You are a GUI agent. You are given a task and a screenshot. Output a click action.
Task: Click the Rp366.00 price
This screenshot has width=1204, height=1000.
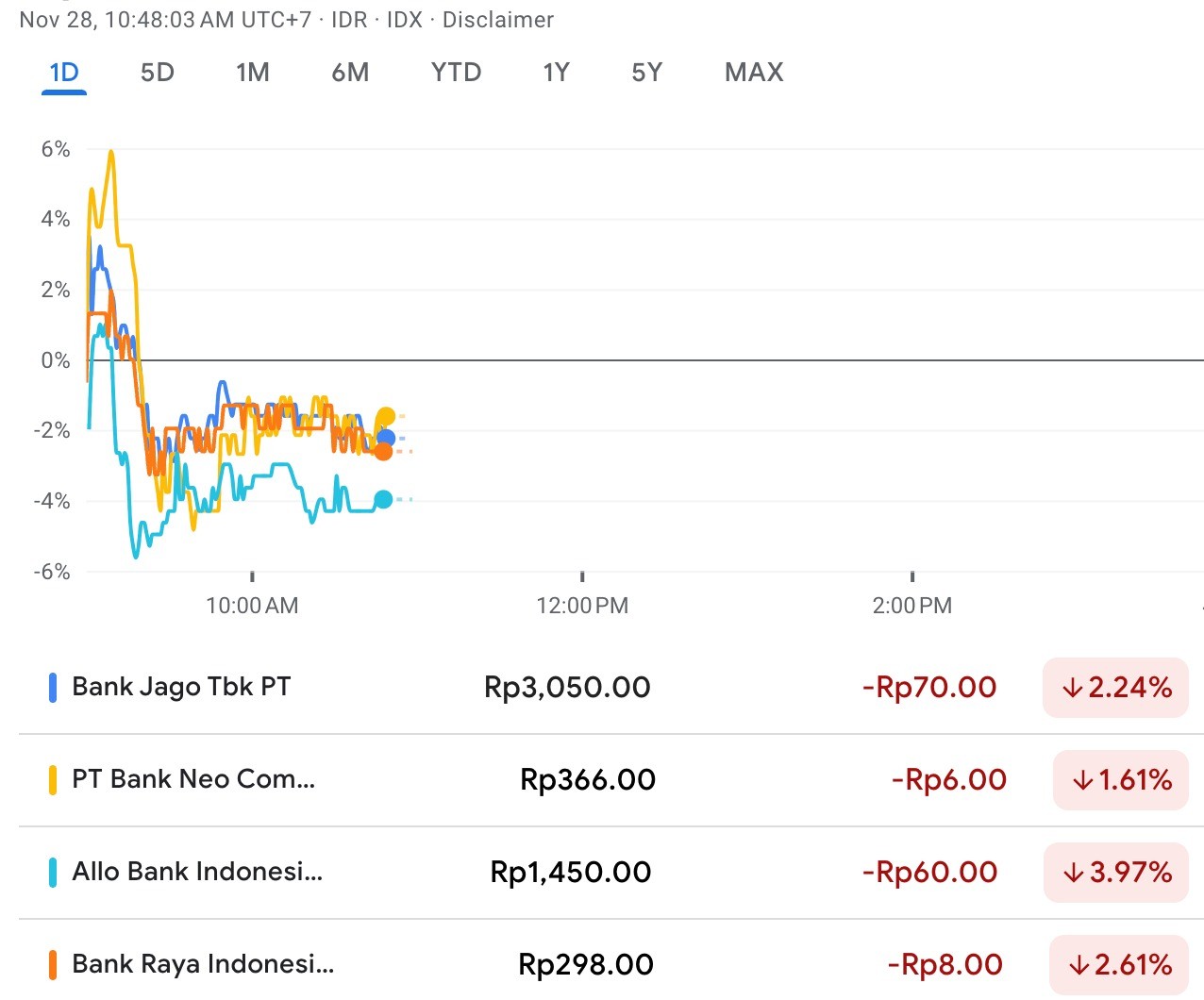click(588, 780)
